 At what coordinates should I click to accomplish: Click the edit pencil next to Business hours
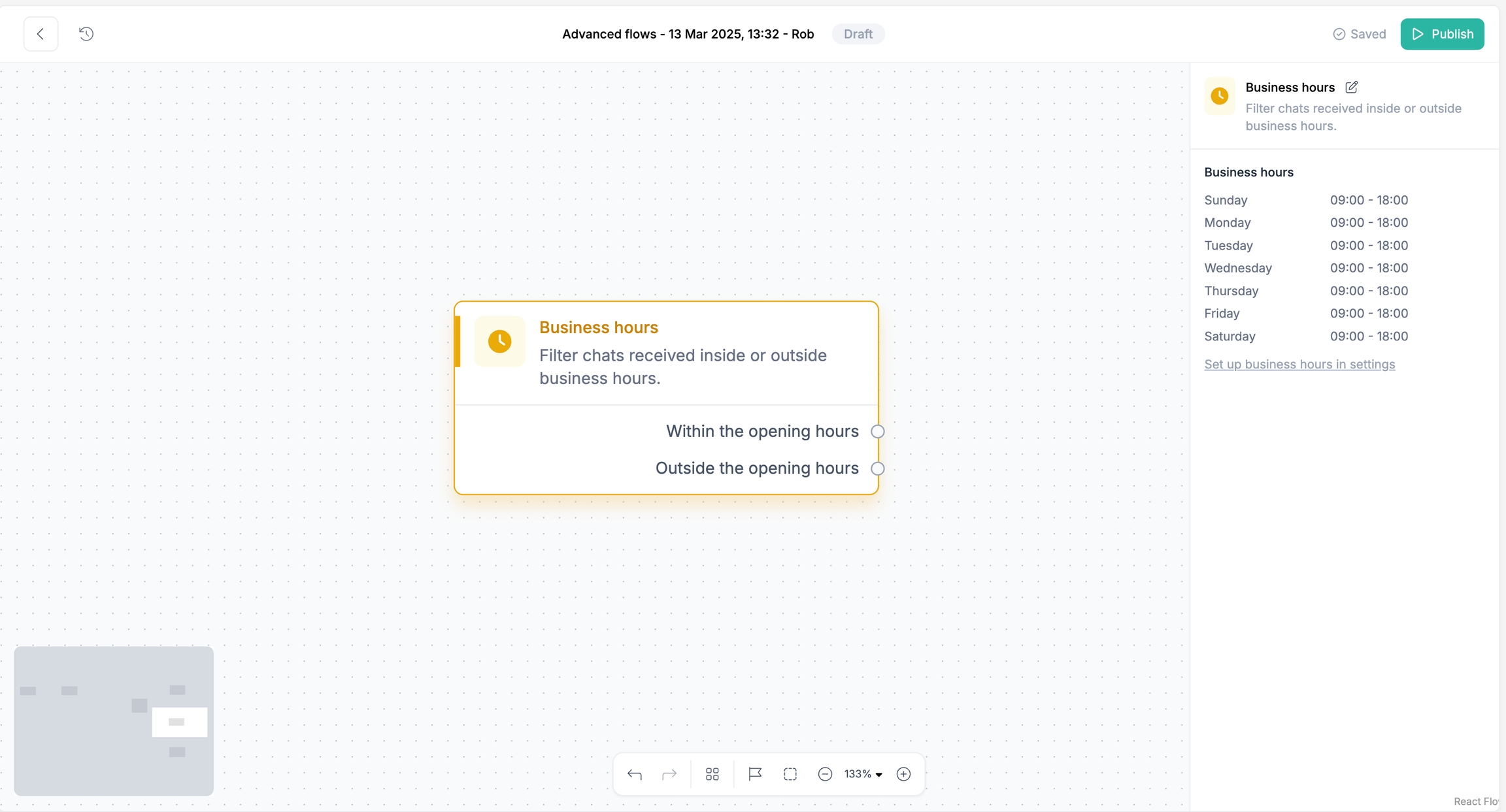click(x=1352, y=87)
